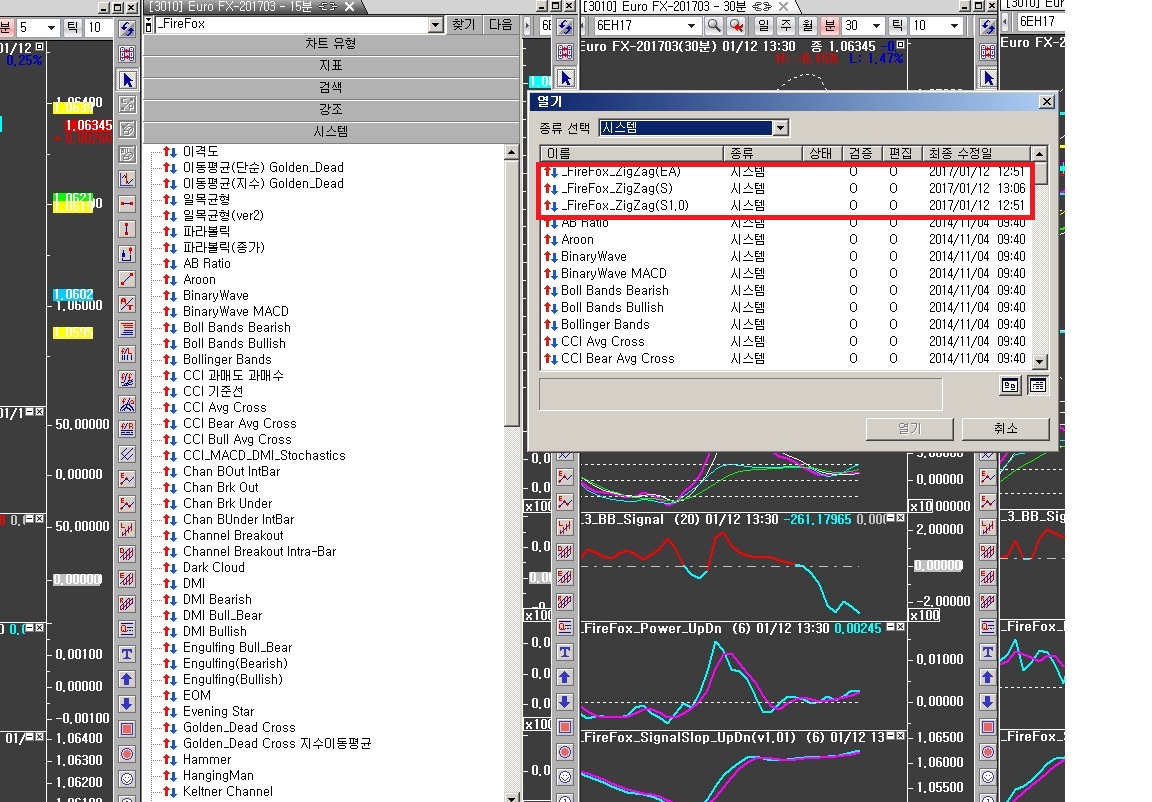1152x802 pixels.
Task: Click the red circle tool in middle toolbar
Action: 566,752
